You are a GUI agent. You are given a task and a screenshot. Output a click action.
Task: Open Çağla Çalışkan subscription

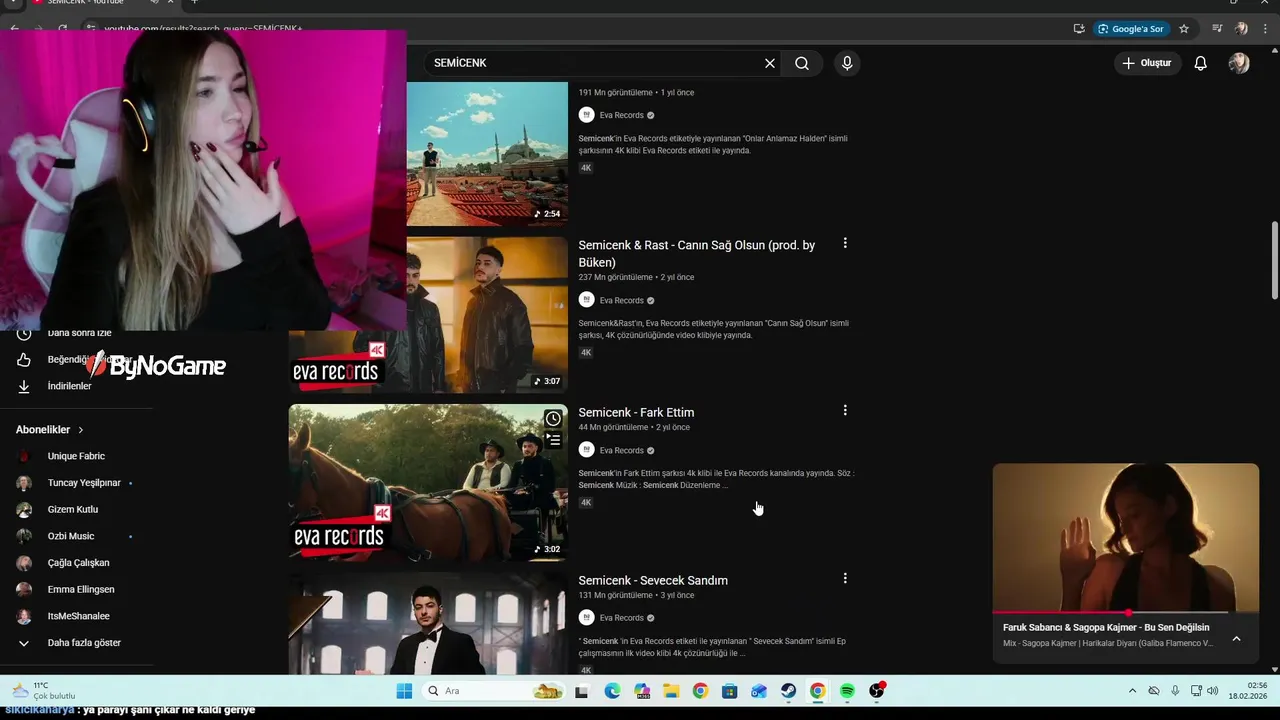(76, 563)
